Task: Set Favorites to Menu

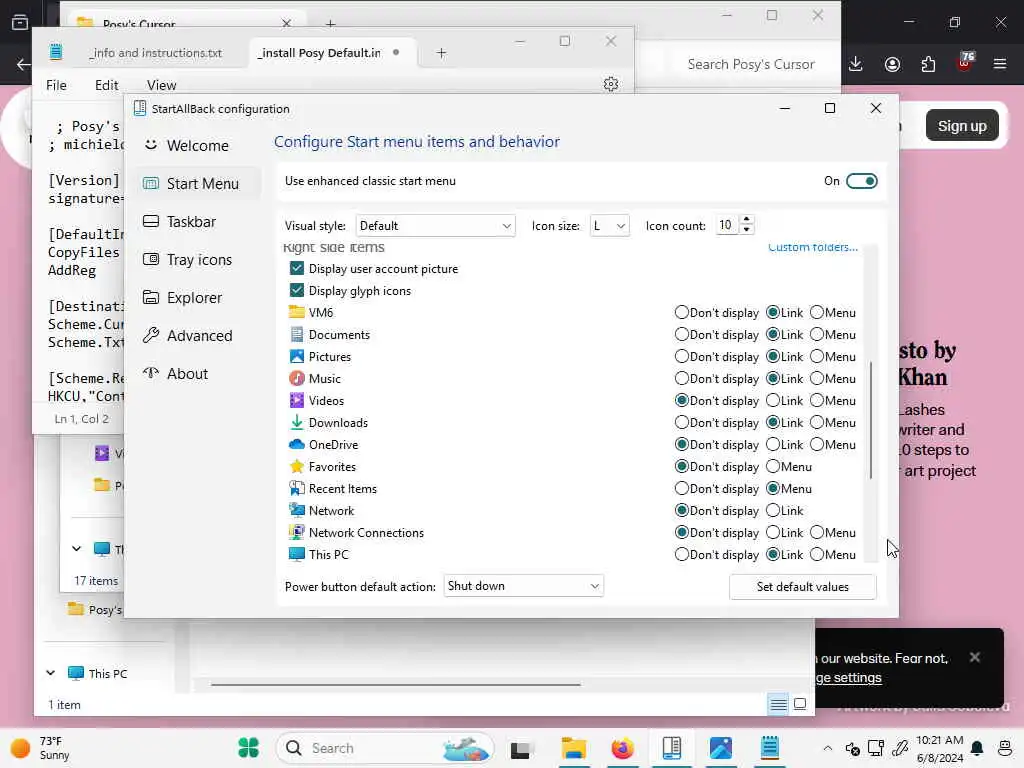Action: click(773, 466)
